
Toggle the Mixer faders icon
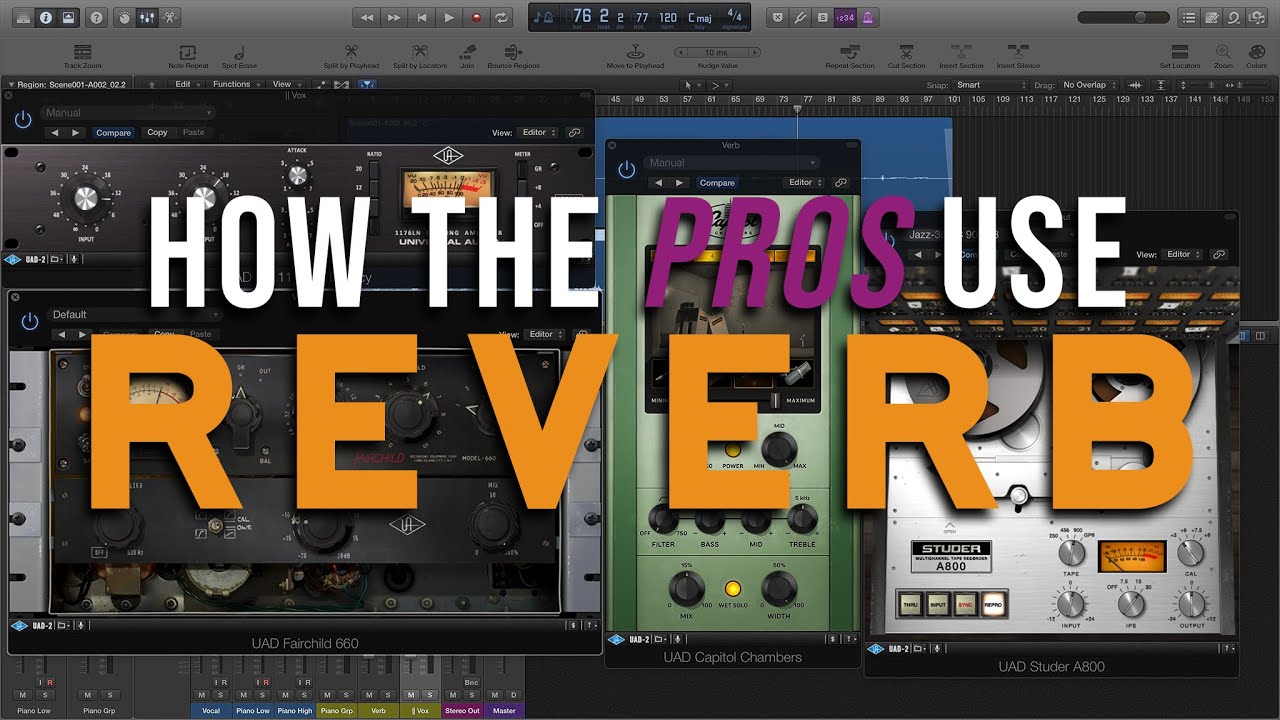(x=147, y=17)
